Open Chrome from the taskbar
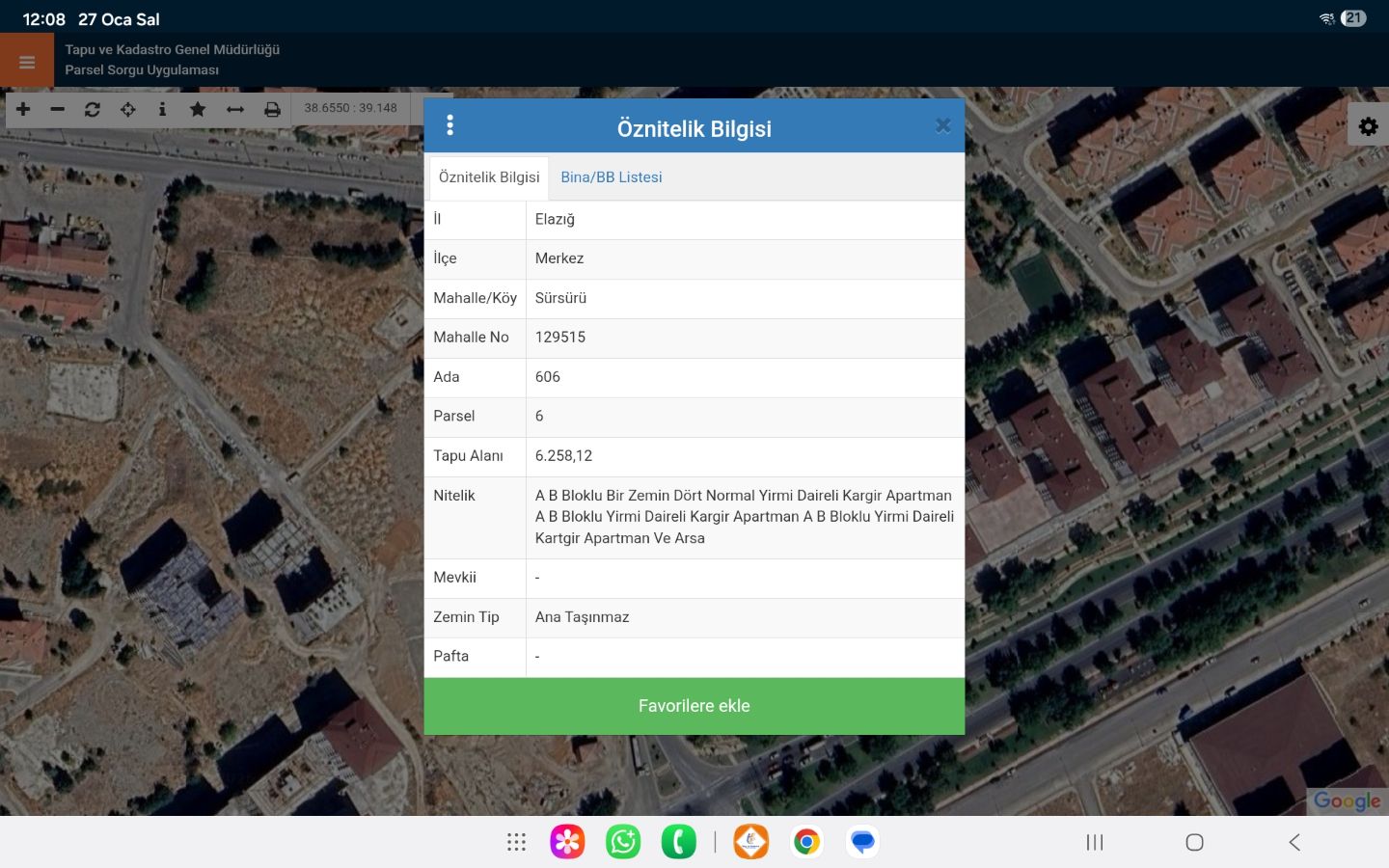The height and width of the screenshot is (868, 1389). (x=806, y=842)
